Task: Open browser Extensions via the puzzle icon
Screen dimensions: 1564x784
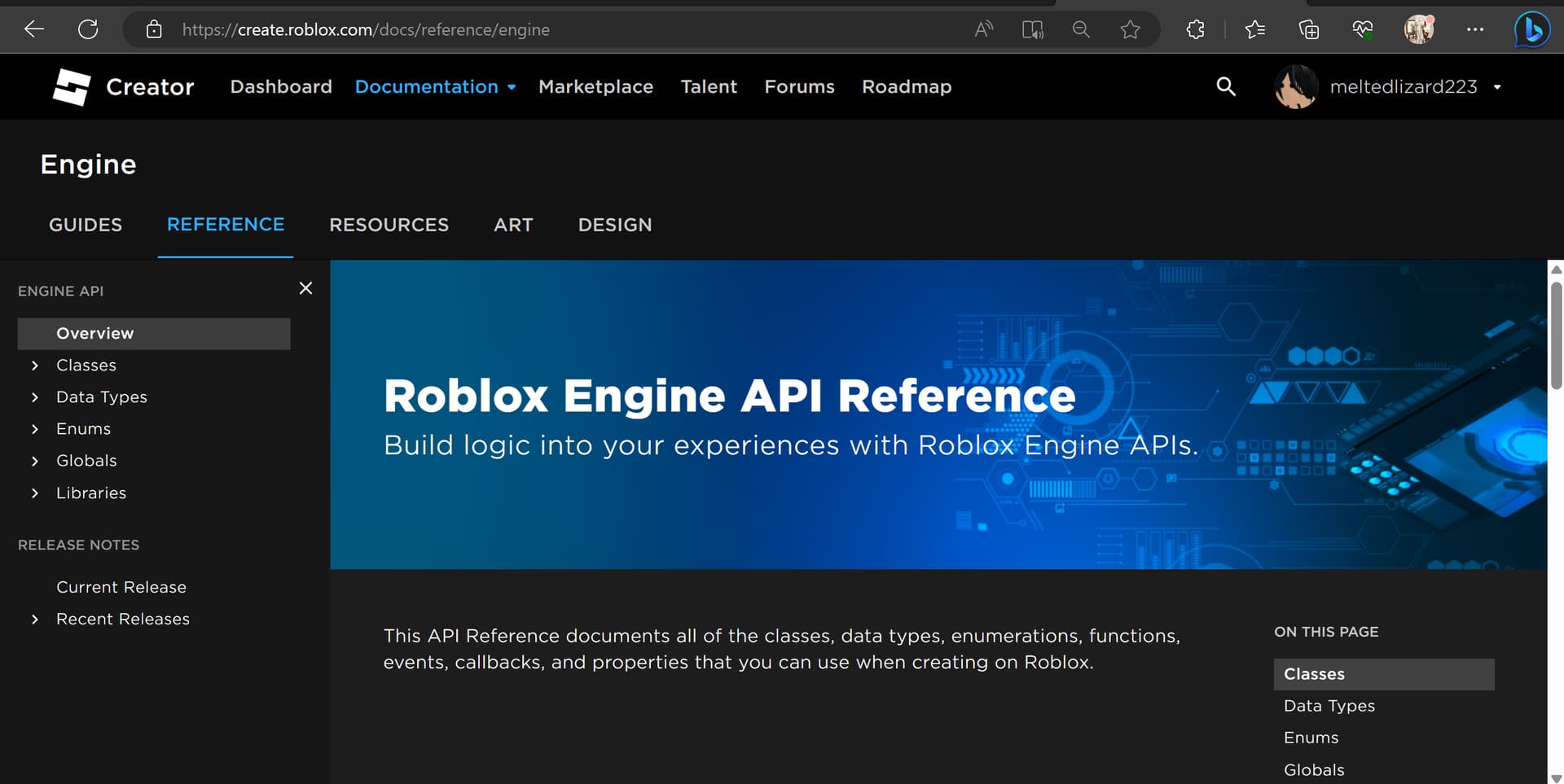Action: [1195, 29]
